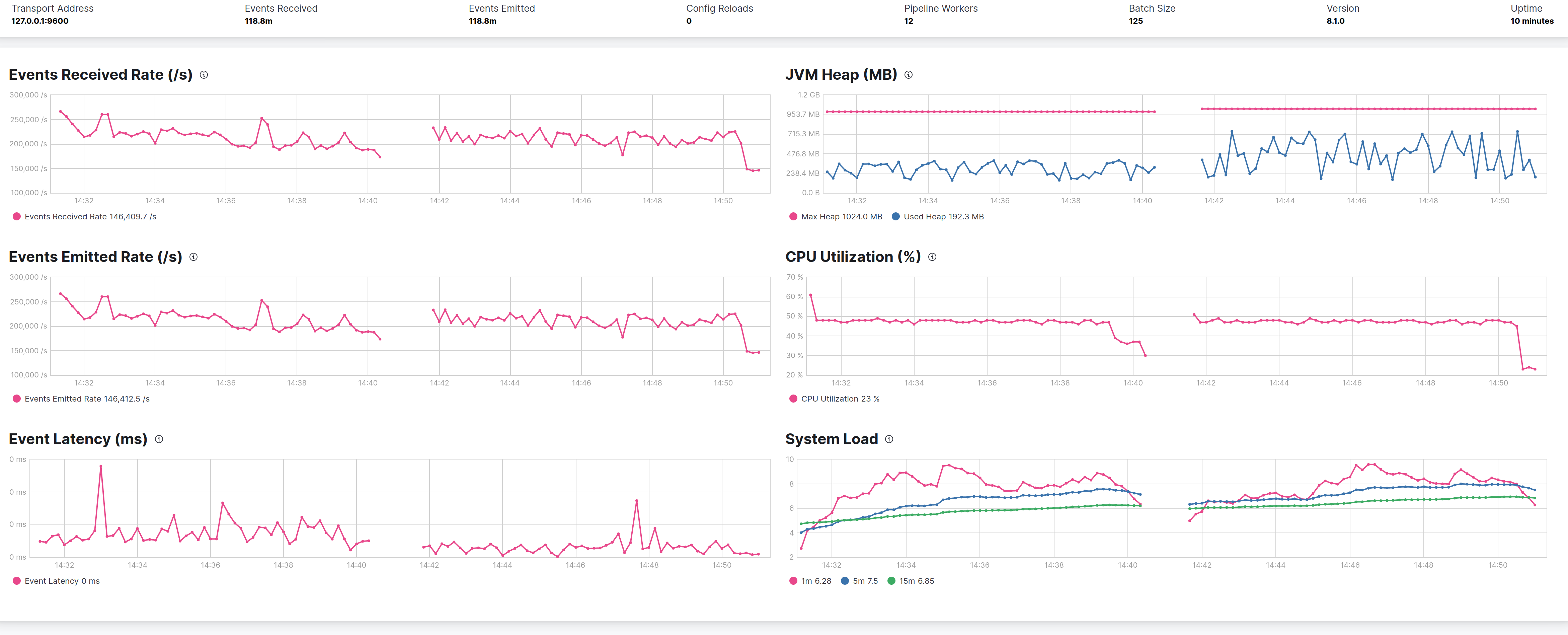Image resolution: width=1568 pixels, height=635 pixels.
Task: Click info icon beside Events Emitted Rate
Action: (193, 257)
